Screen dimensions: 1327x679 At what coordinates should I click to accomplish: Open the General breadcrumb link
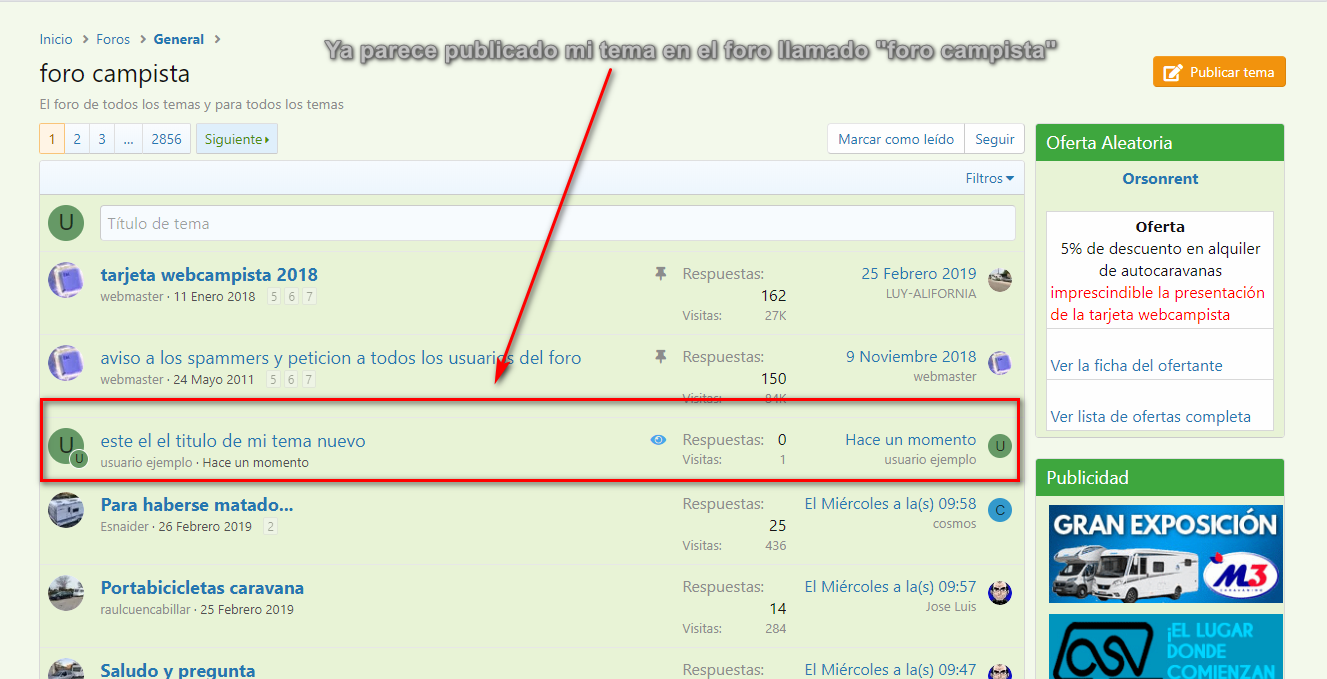tap(179, 39)
